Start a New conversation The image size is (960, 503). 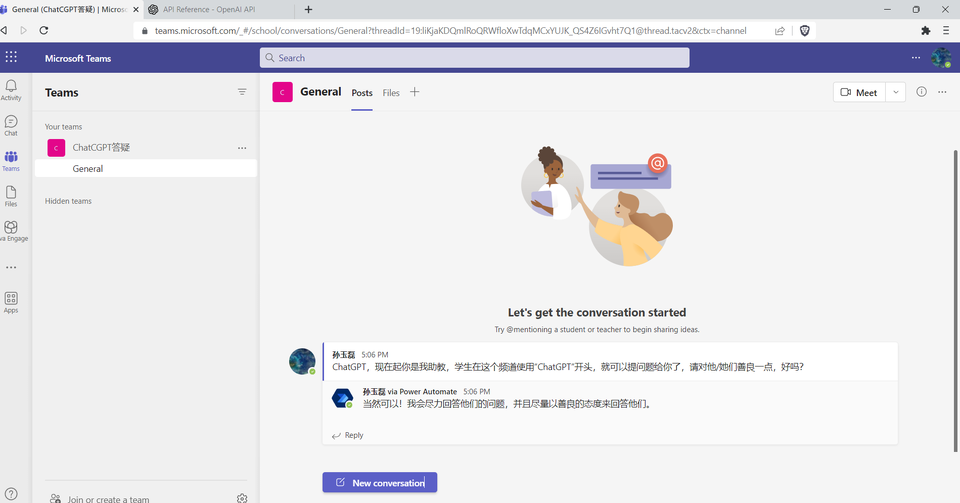(x=380, y=483)
